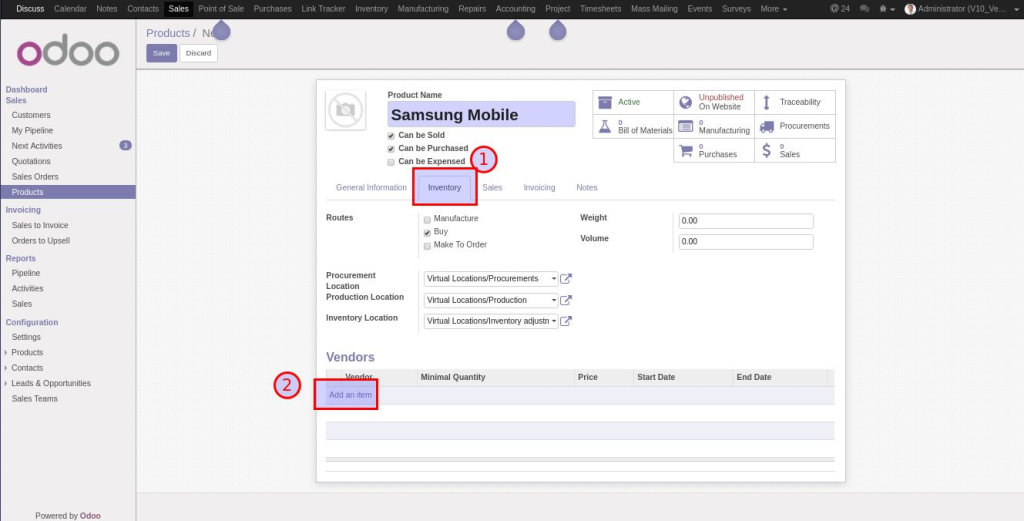Expand the Production Location dropdown
The image size is (1024, 521).
point(554,300)
